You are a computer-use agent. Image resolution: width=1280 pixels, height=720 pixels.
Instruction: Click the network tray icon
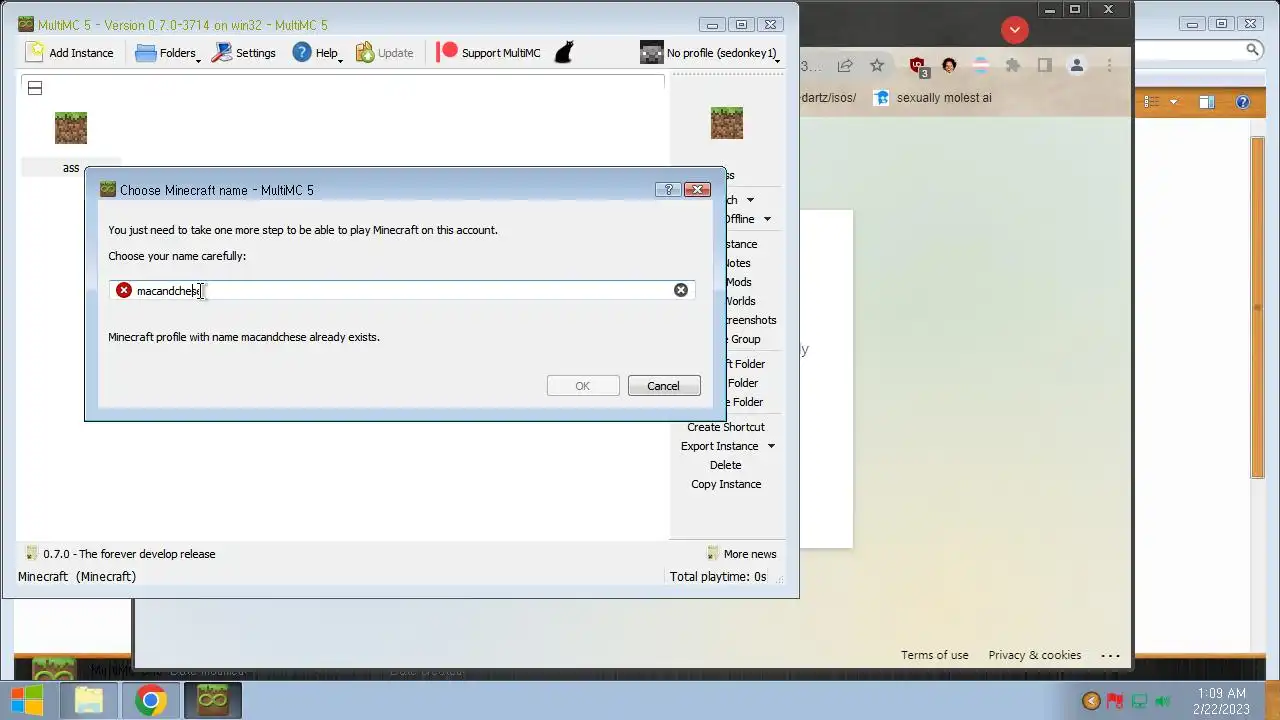point(1139,701)
